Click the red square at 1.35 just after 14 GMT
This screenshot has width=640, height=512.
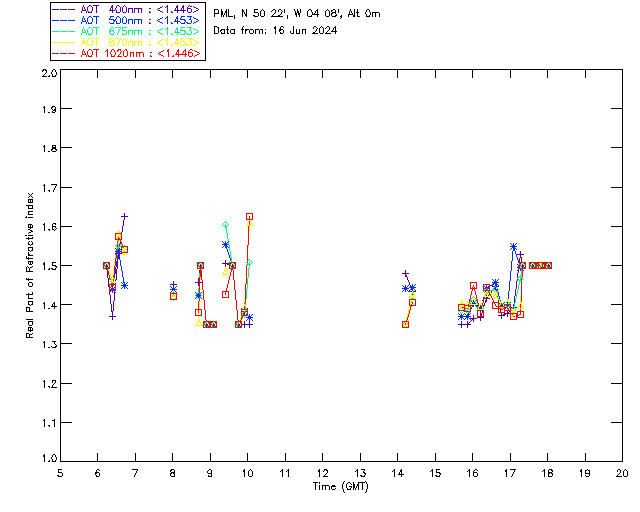pos(405,324)
